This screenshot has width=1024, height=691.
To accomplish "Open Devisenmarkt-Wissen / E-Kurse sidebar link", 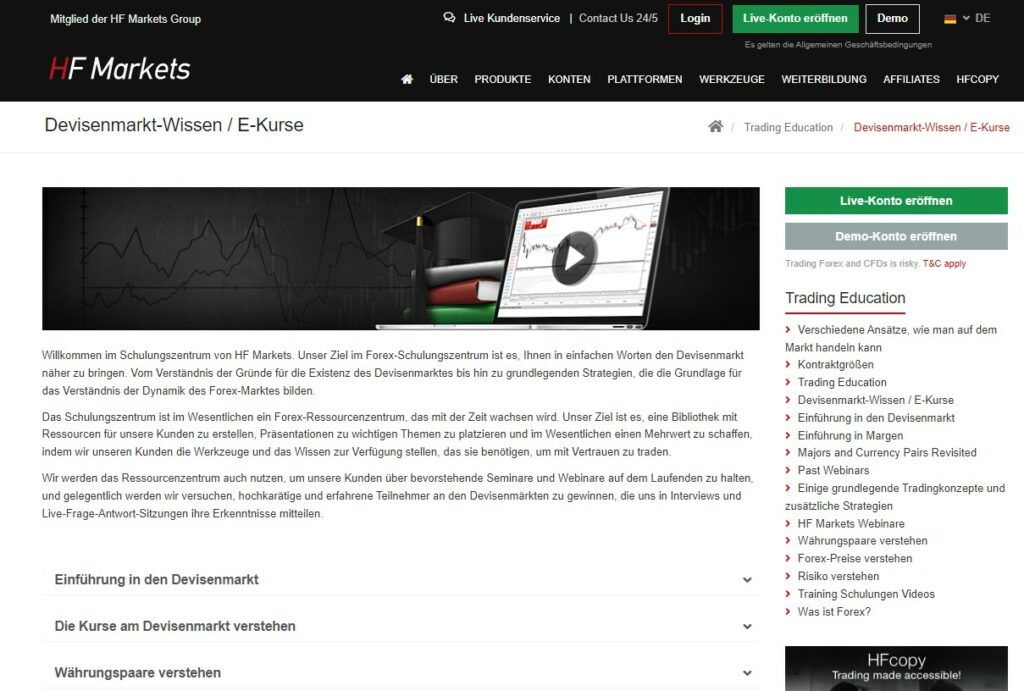I will pos(875,400).
